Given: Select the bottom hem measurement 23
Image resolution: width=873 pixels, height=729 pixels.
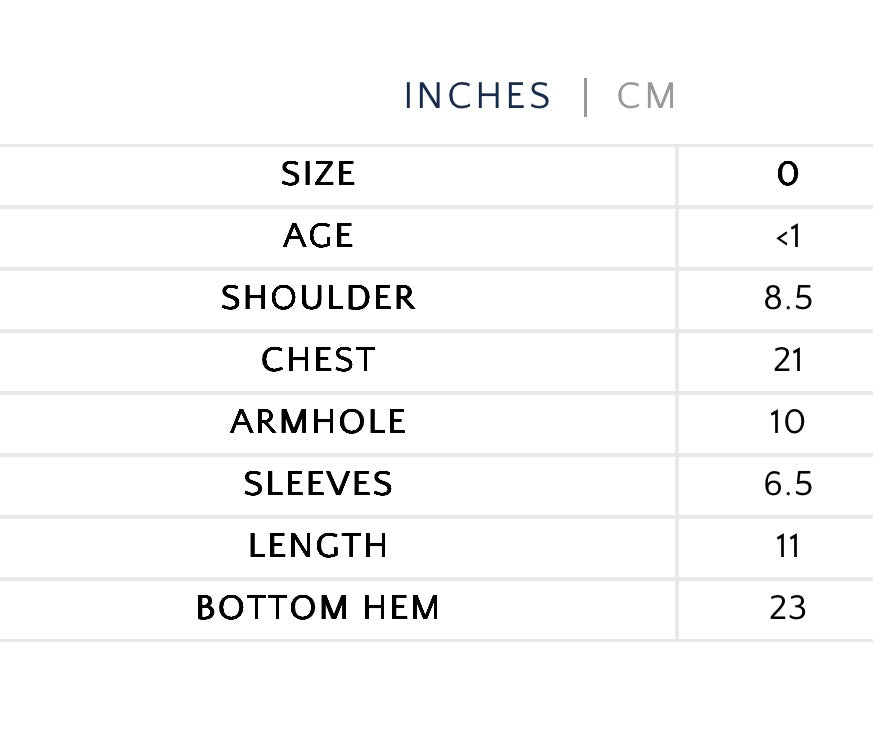Looking at the screenshot, I should point(788,608).
